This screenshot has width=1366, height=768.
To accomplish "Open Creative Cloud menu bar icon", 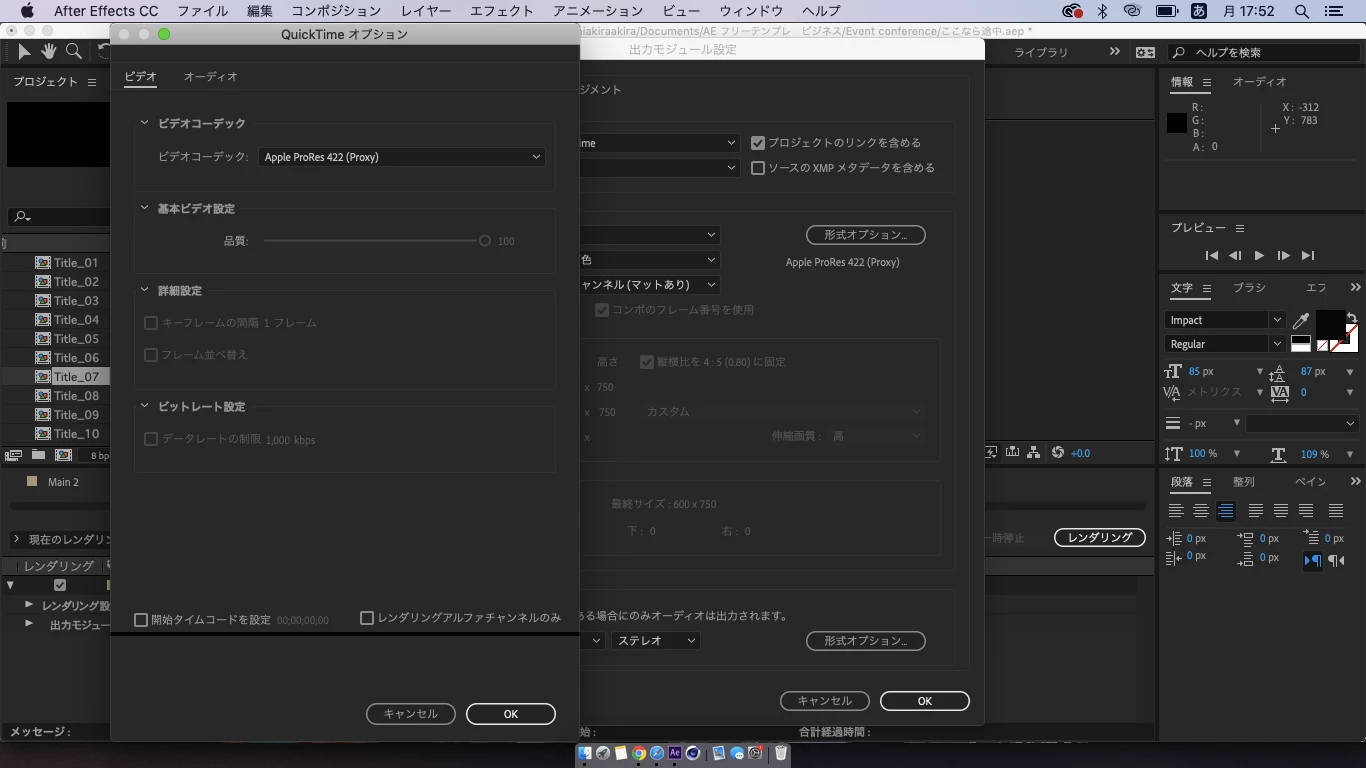I will (x=1072, y=11).
